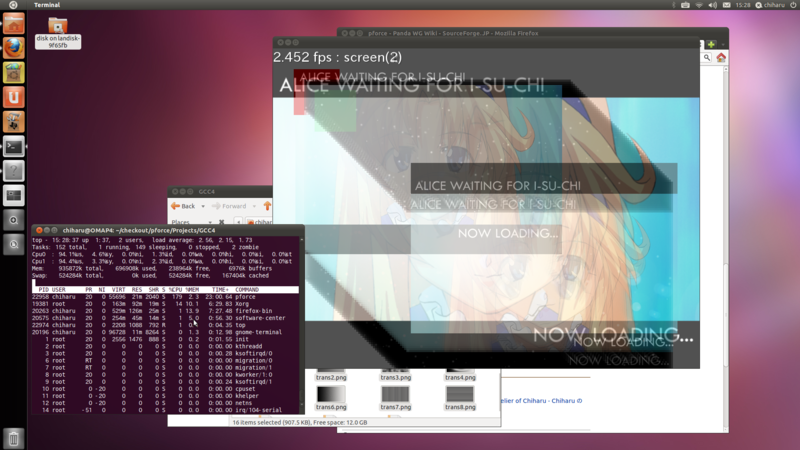
Task: Click the firefox-bin process row
Action: pos(166,311)
